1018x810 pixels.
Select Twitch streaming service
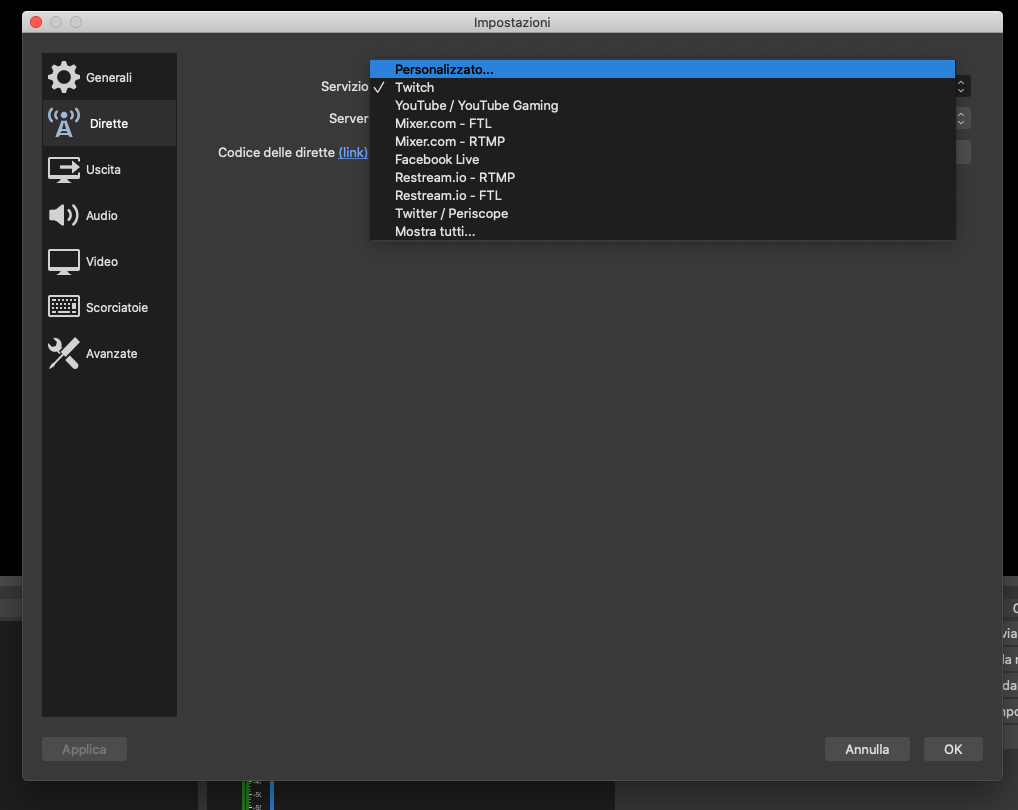[x=662, y=87]
